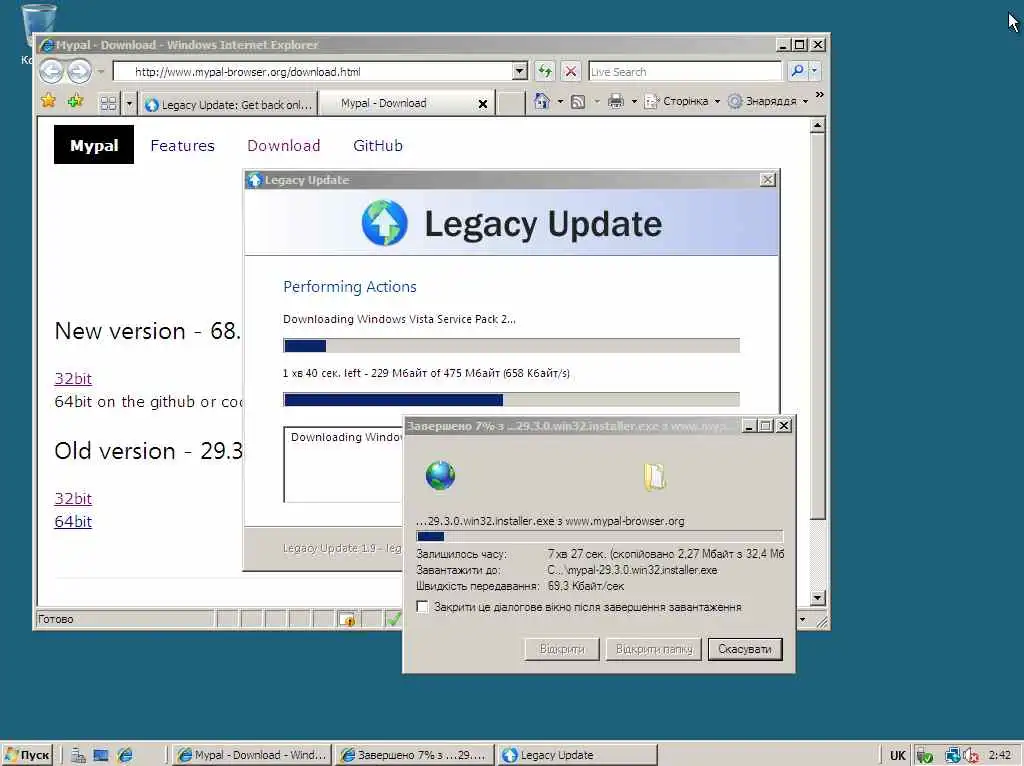
Task: Open tab list dropdown arrow
Action: [x=129, y=103]
